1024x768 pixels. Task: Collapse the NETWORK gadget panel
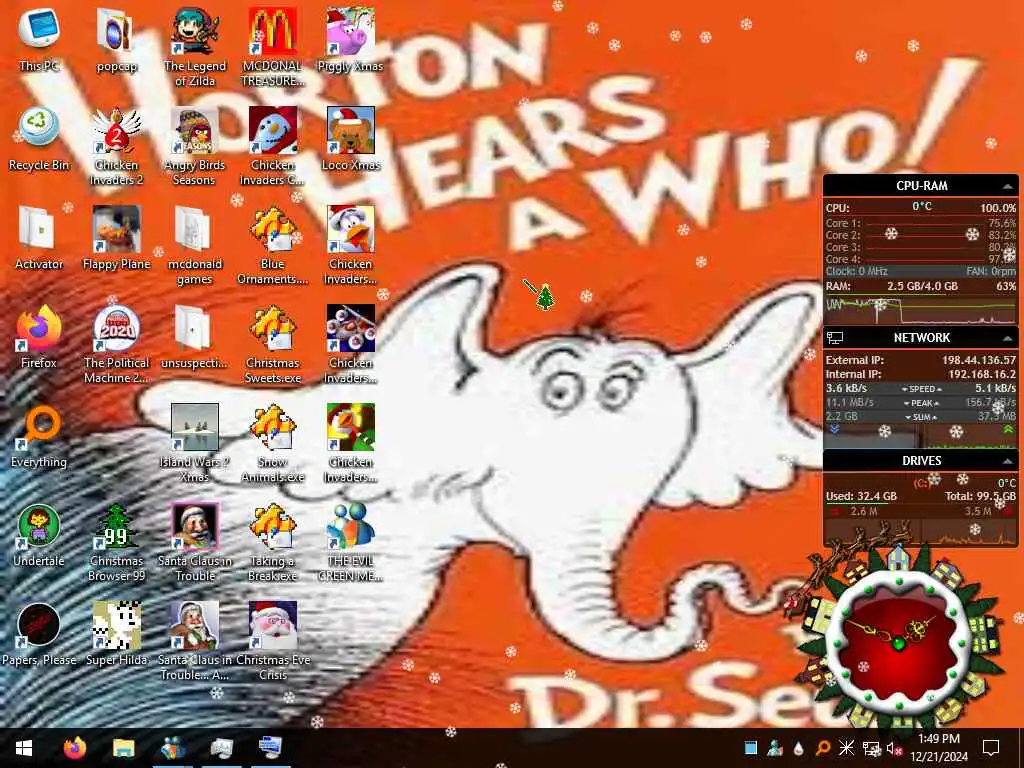click(x=1008, y=338)
